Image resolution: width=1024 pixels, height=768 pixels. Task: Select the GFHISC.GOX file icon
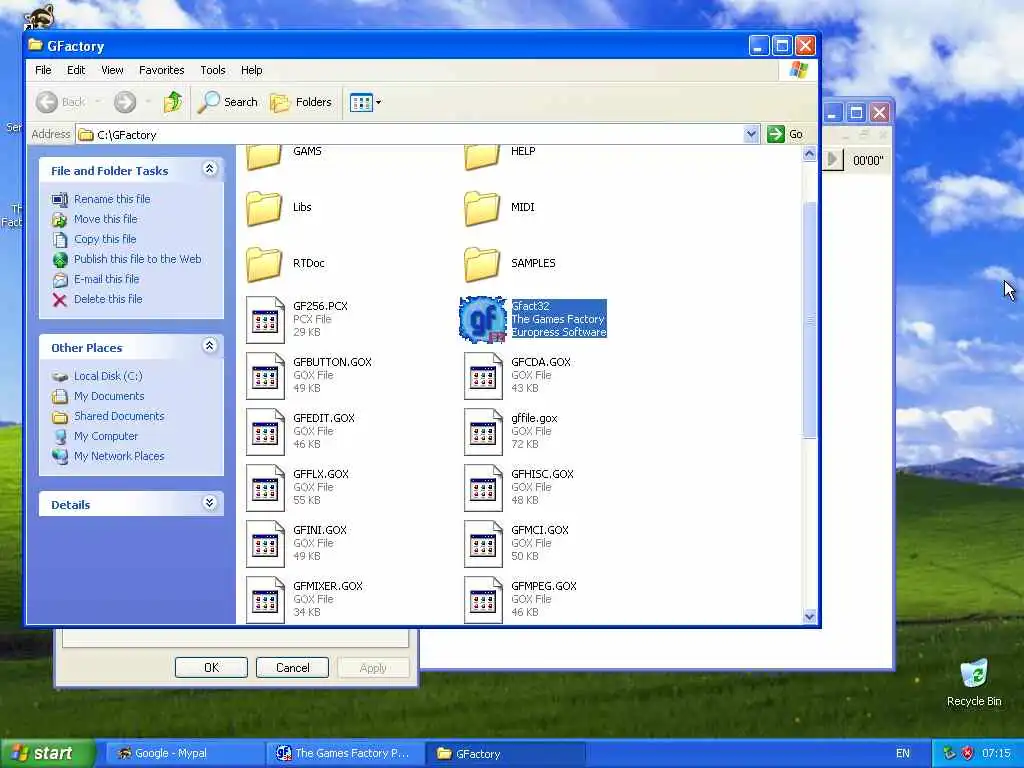(483, 488)
